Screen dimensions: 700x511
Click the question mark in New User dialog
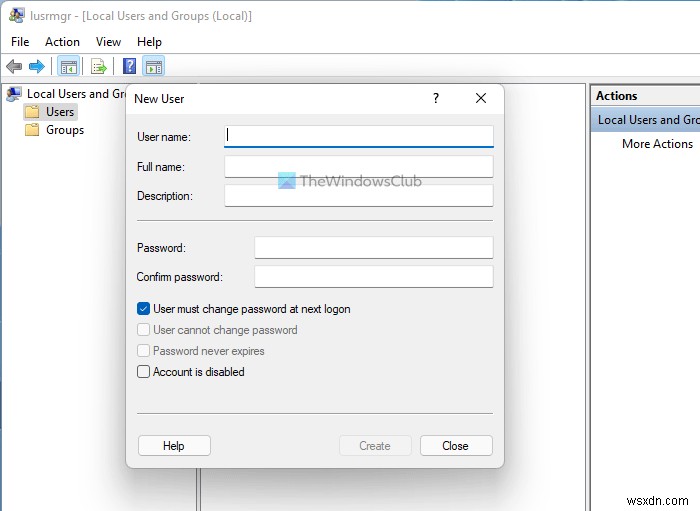pos(436,98)
